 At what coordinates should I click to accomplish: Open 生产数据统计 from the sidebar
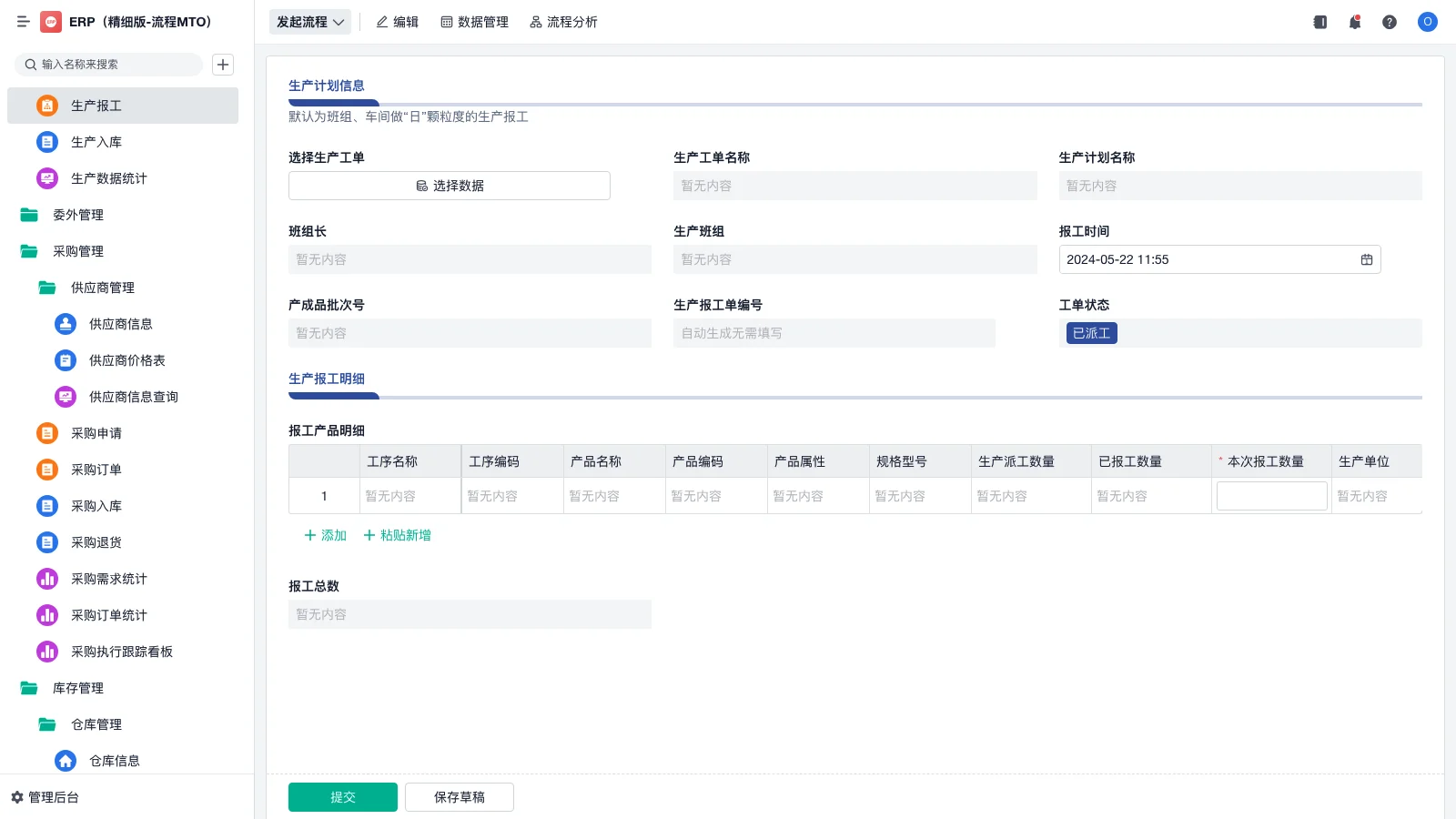coord(109,178)
